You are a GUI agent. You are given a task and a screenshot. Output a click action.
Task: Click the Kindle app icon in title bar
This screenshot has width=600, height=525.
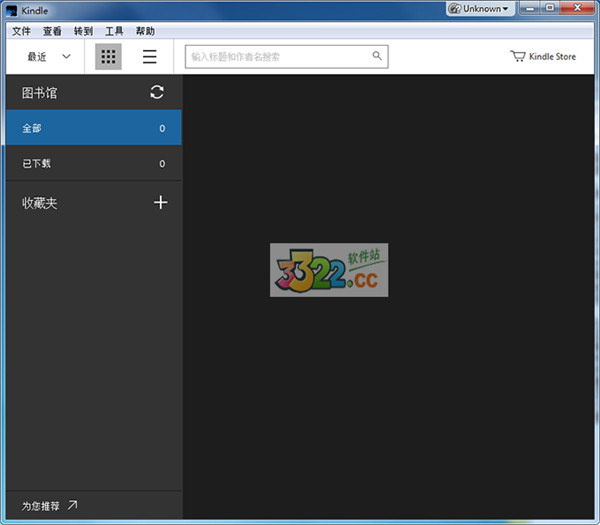[11, 10]
